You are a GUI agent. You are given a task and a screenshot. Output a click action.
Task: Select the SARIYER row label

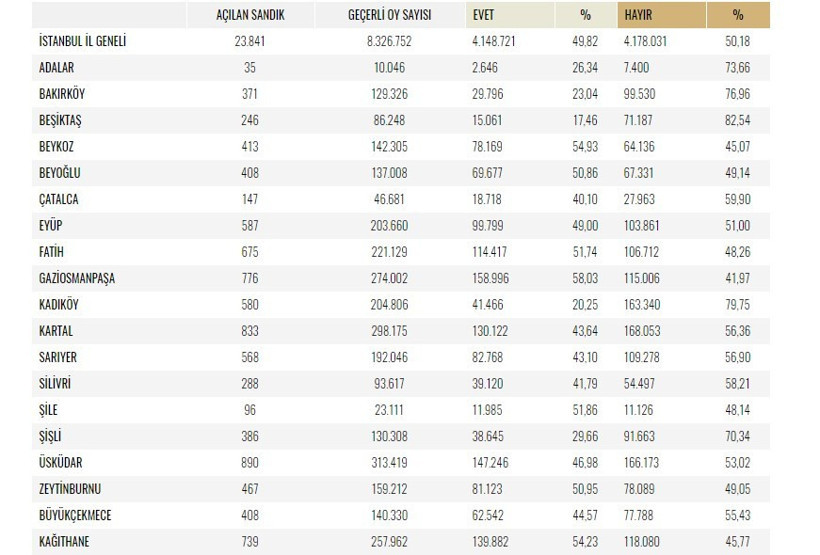click(x=57, y=357)
